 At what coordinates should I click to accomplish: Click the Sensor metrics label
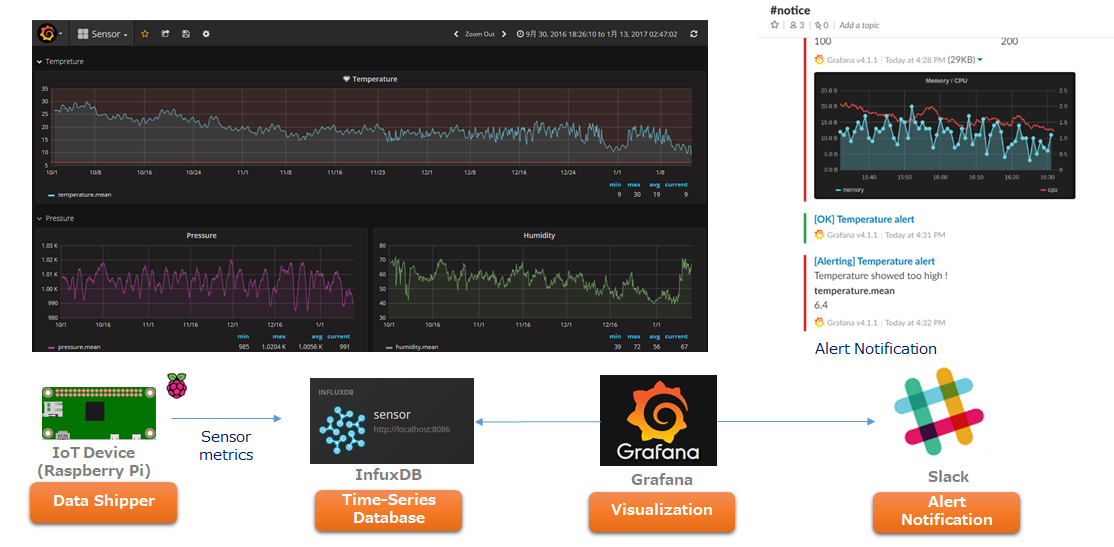[226, 446]
